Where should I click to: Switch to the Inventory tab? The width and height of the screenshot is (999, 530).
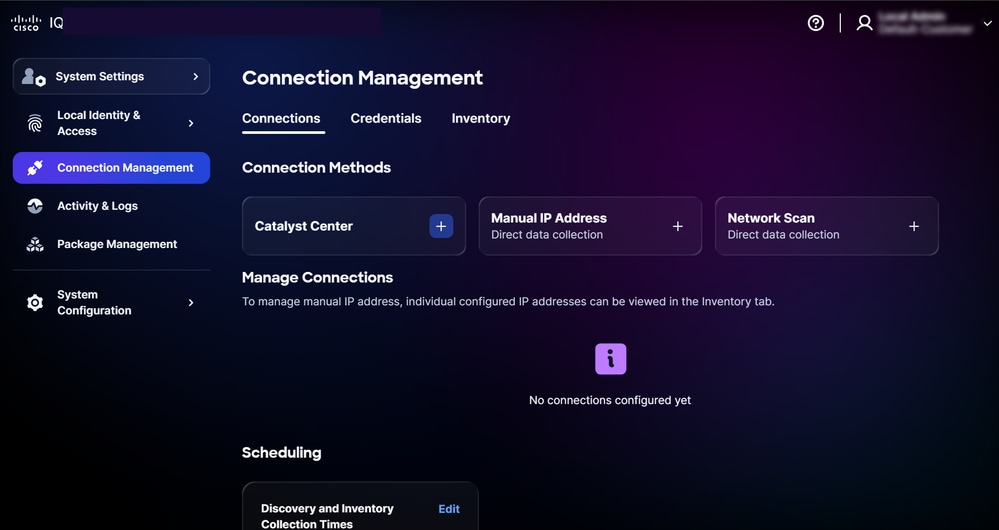tap(481, 118)
